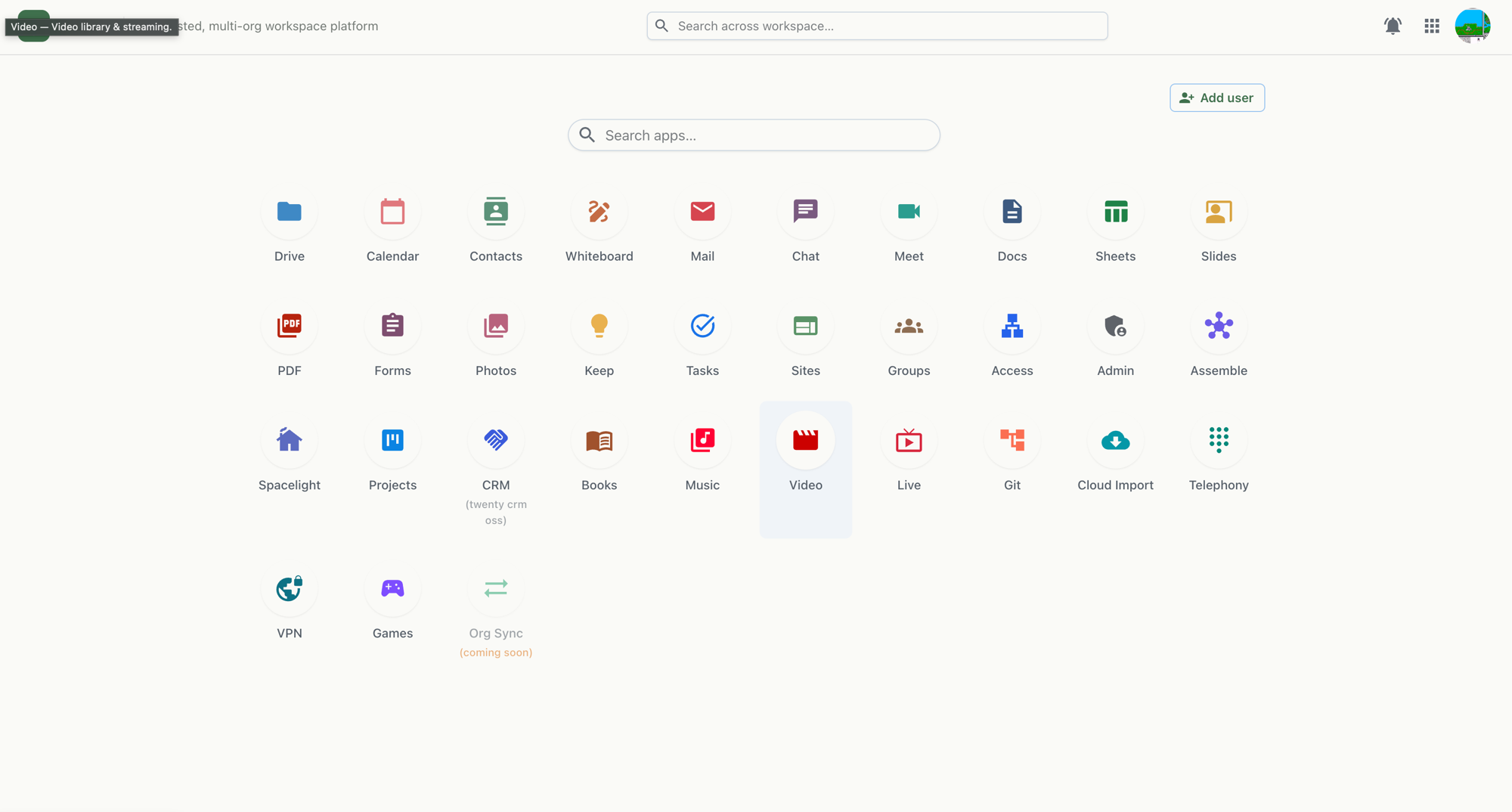The height and width of the screenshot is (812, 1512).
Task: Click the Add user button
Action: coord(1217,98)
